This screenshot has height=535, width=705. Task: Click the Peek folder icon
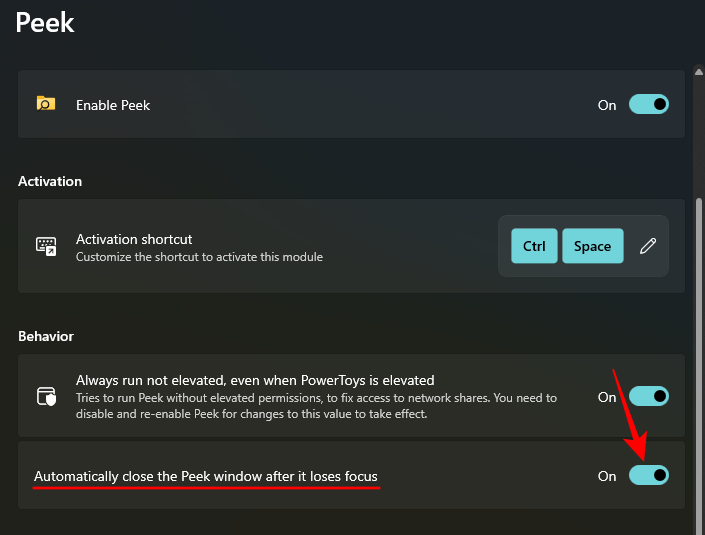(45, 104)
